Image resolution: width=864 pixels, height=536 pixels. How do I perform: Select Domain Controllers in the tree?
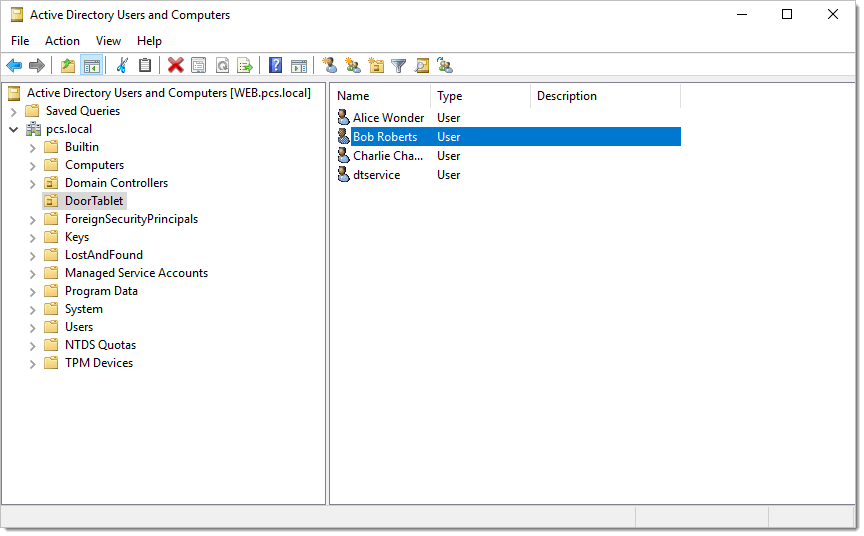tap(116, 183)
